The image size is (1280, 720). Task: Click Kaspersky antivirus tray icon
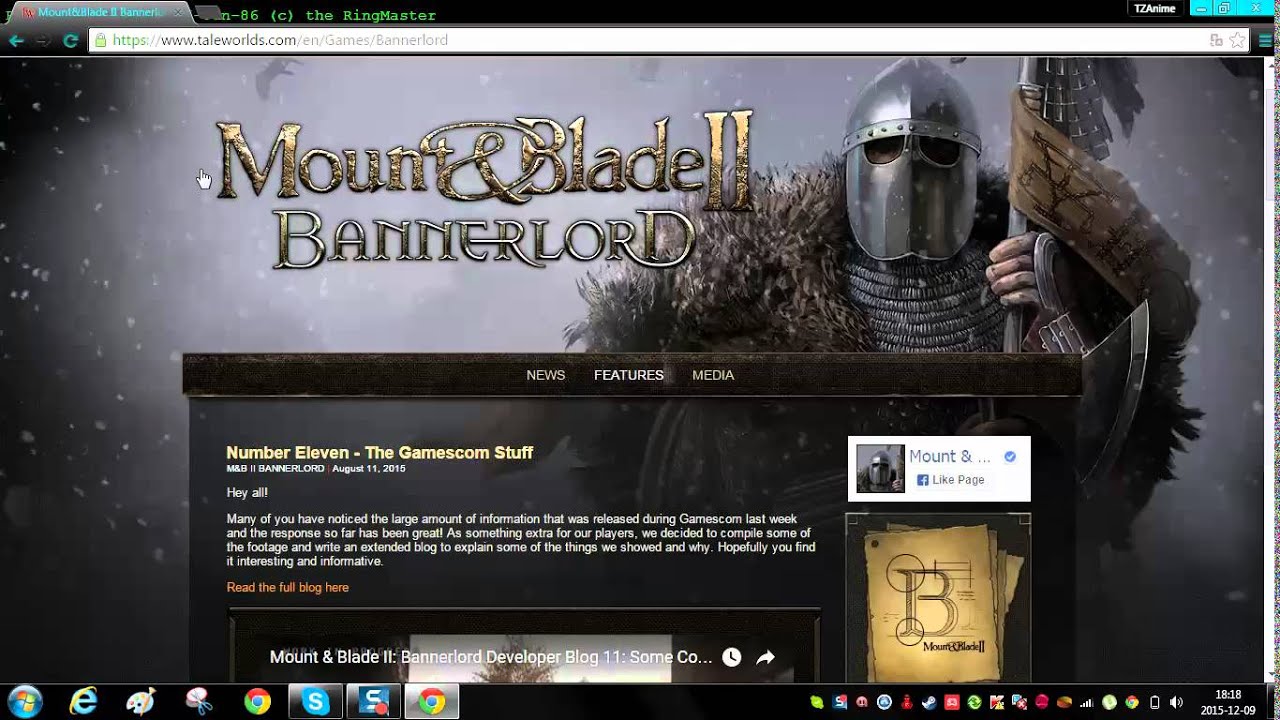tap(997, 702)
